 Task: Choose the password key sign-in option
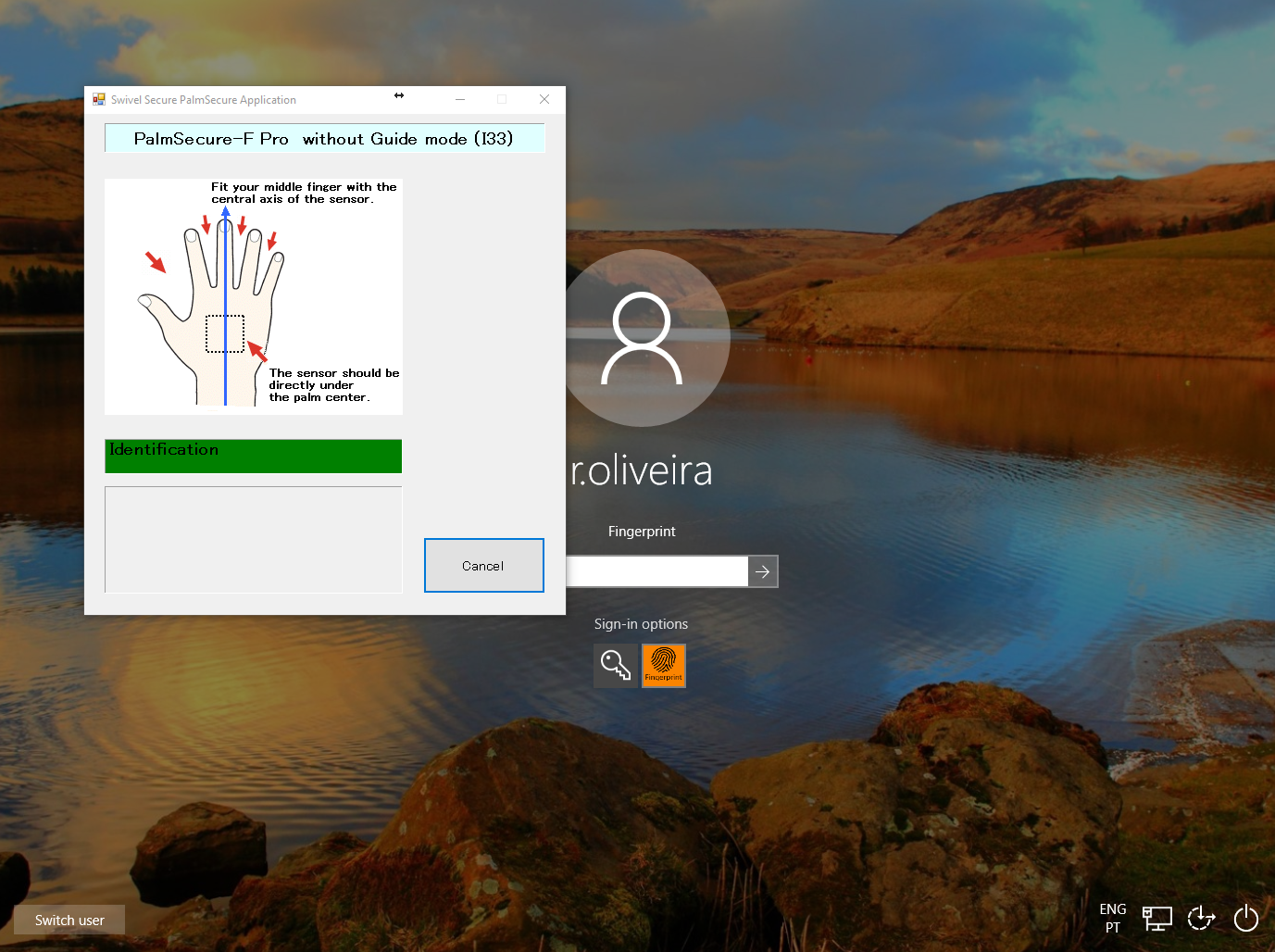[x=616, y=665]
